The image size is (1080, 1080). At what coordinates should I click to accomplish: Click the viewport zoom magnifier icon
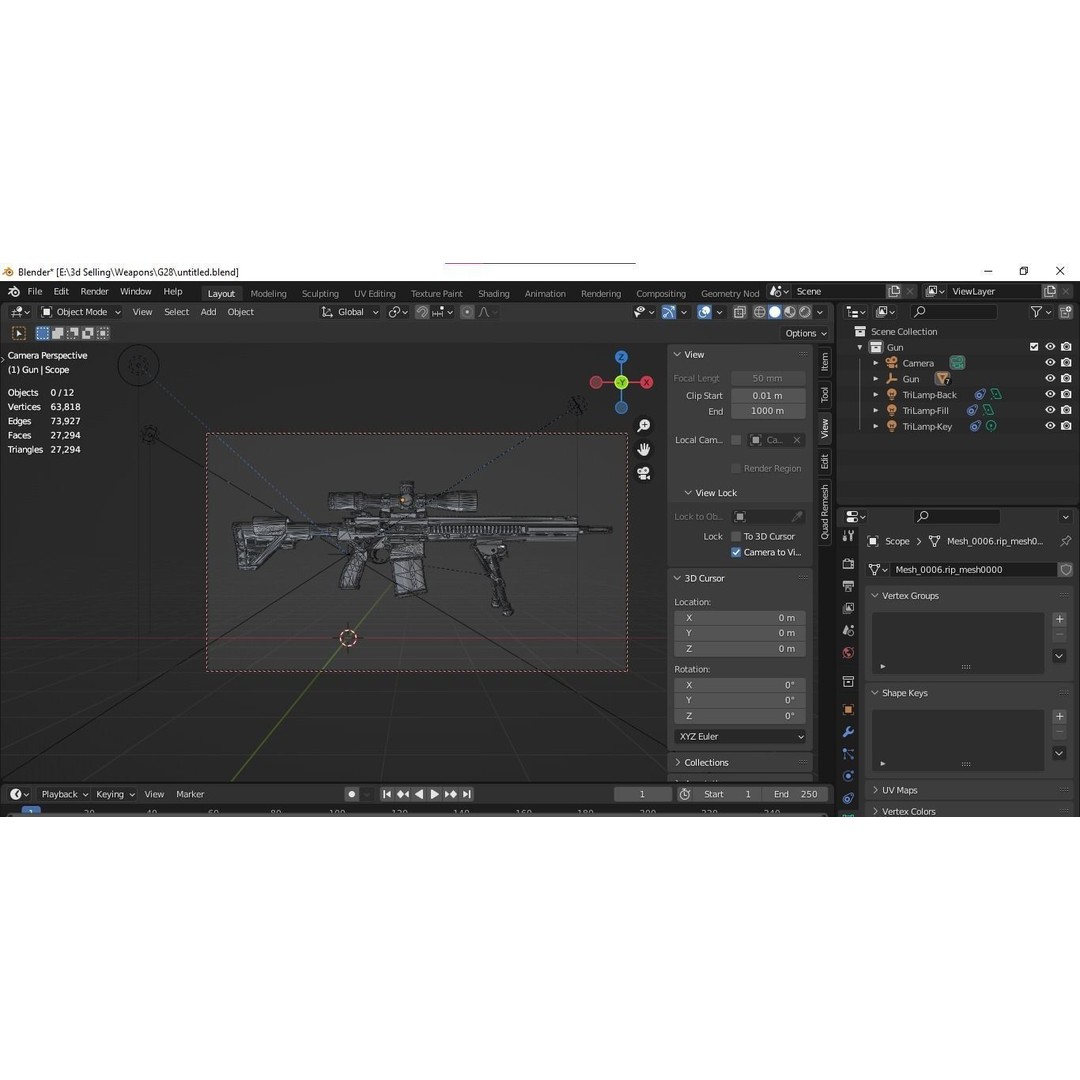pos(643,426)
